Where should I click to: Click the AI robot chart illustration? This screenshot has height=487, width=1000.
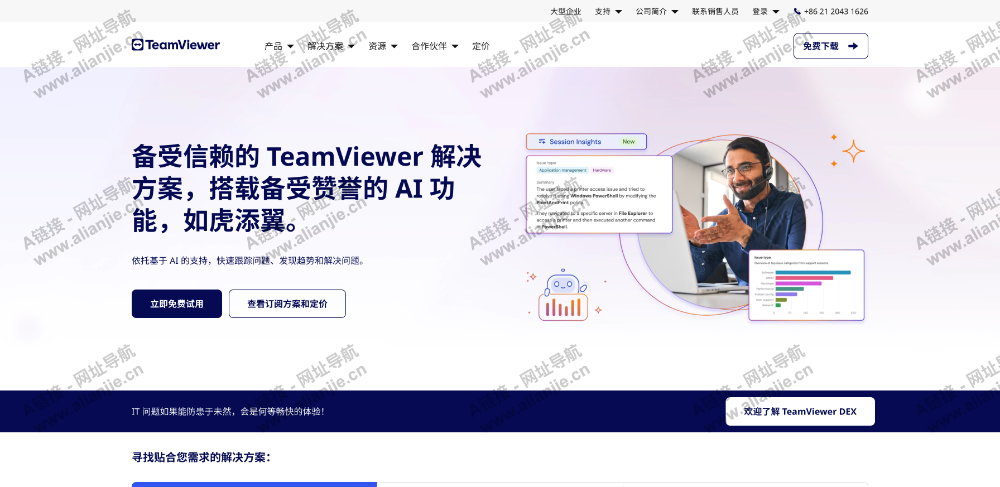[562, 294]
